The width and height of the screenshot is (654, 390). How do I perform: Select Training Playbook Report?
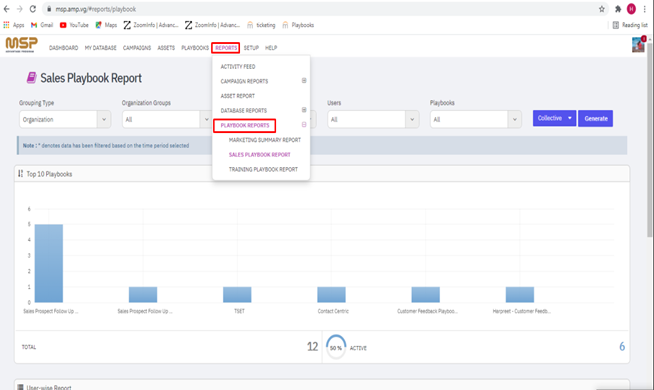coord(263,169)
